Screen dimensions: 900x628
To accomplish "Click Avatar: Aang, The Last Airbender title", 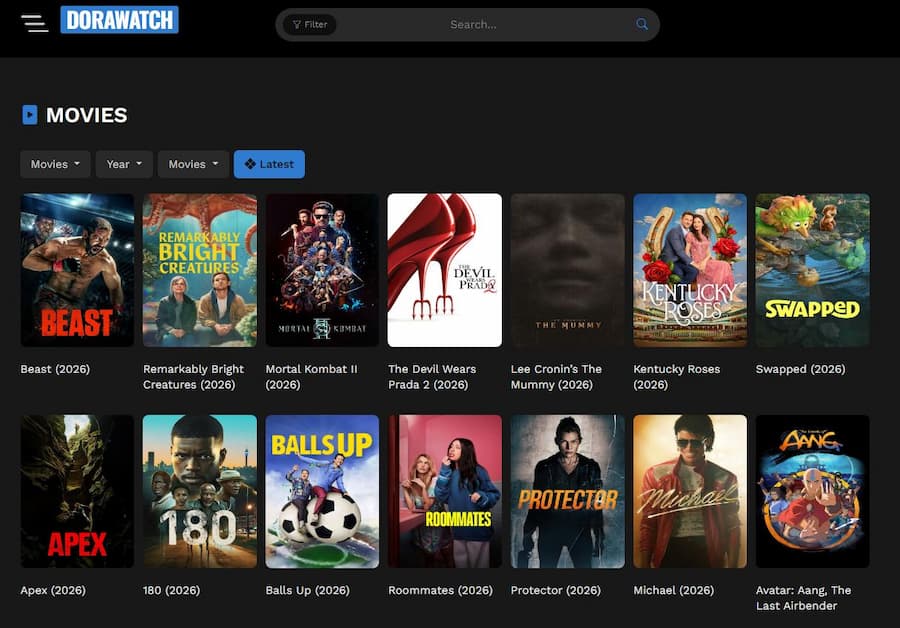I will pos(804,598).
